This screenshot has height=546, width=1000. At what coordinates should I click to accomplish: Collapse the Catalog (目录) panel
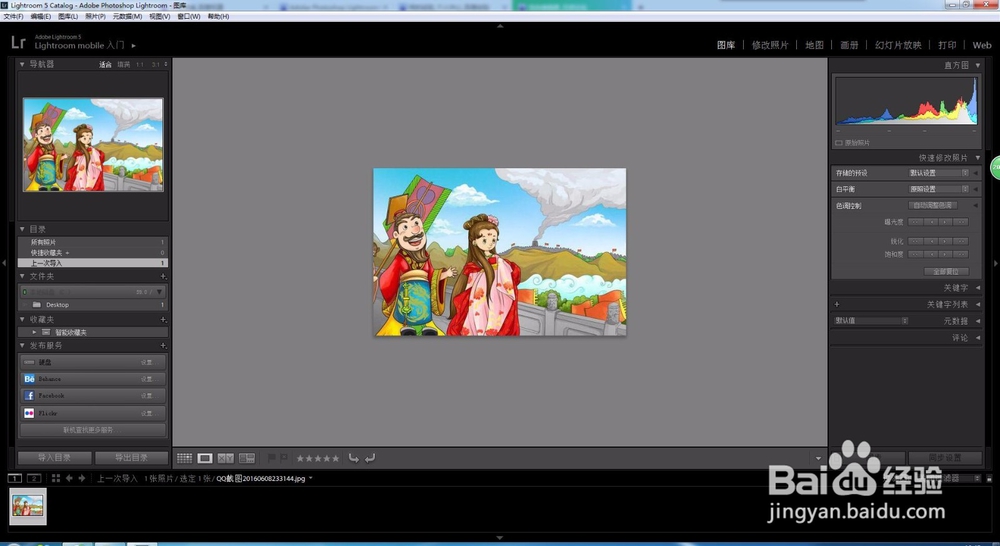click(x=22, y=229)
